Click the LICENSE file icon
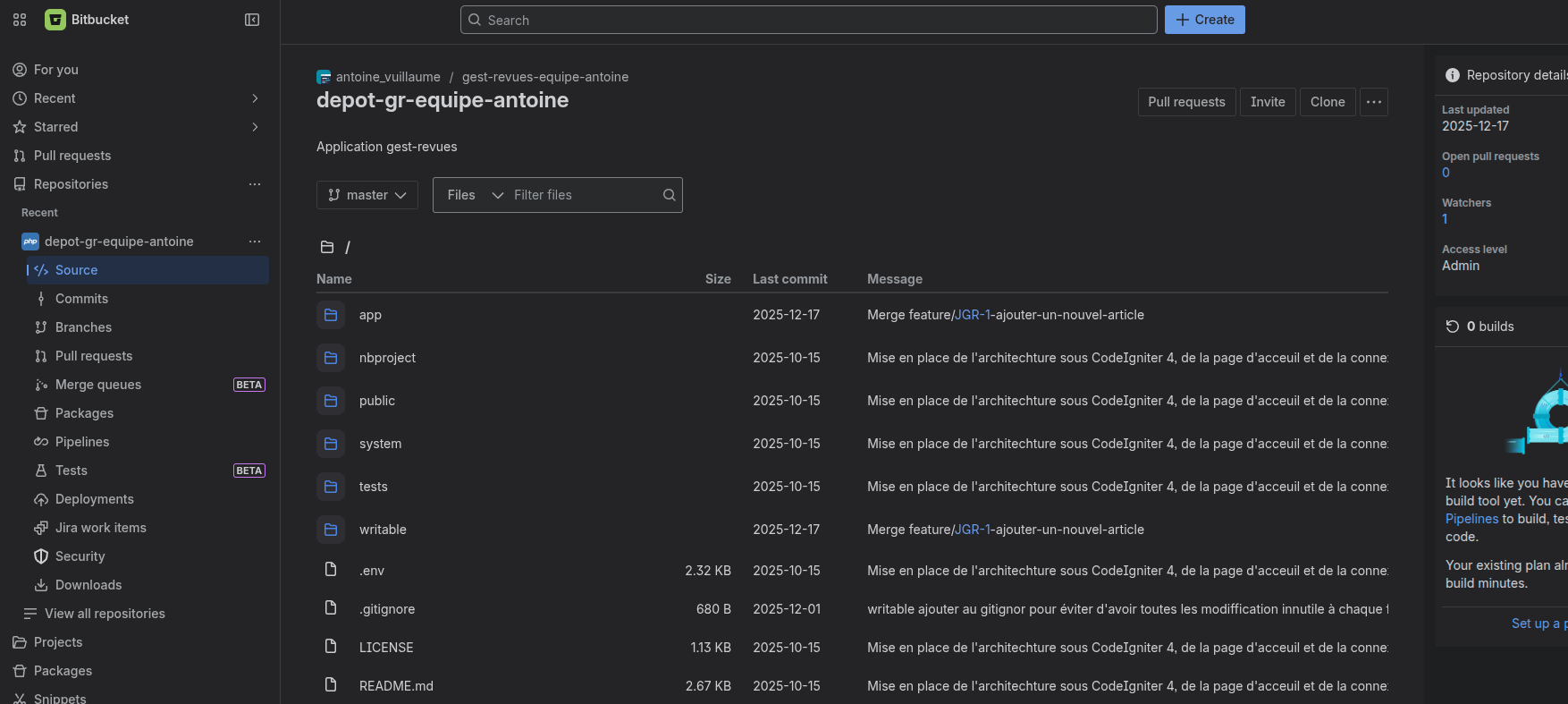1568x704 pixels. [x=331, y=647]
